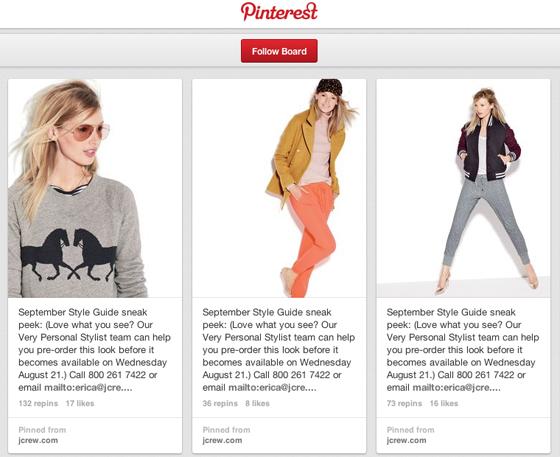Click the Follow Board button

279,51
